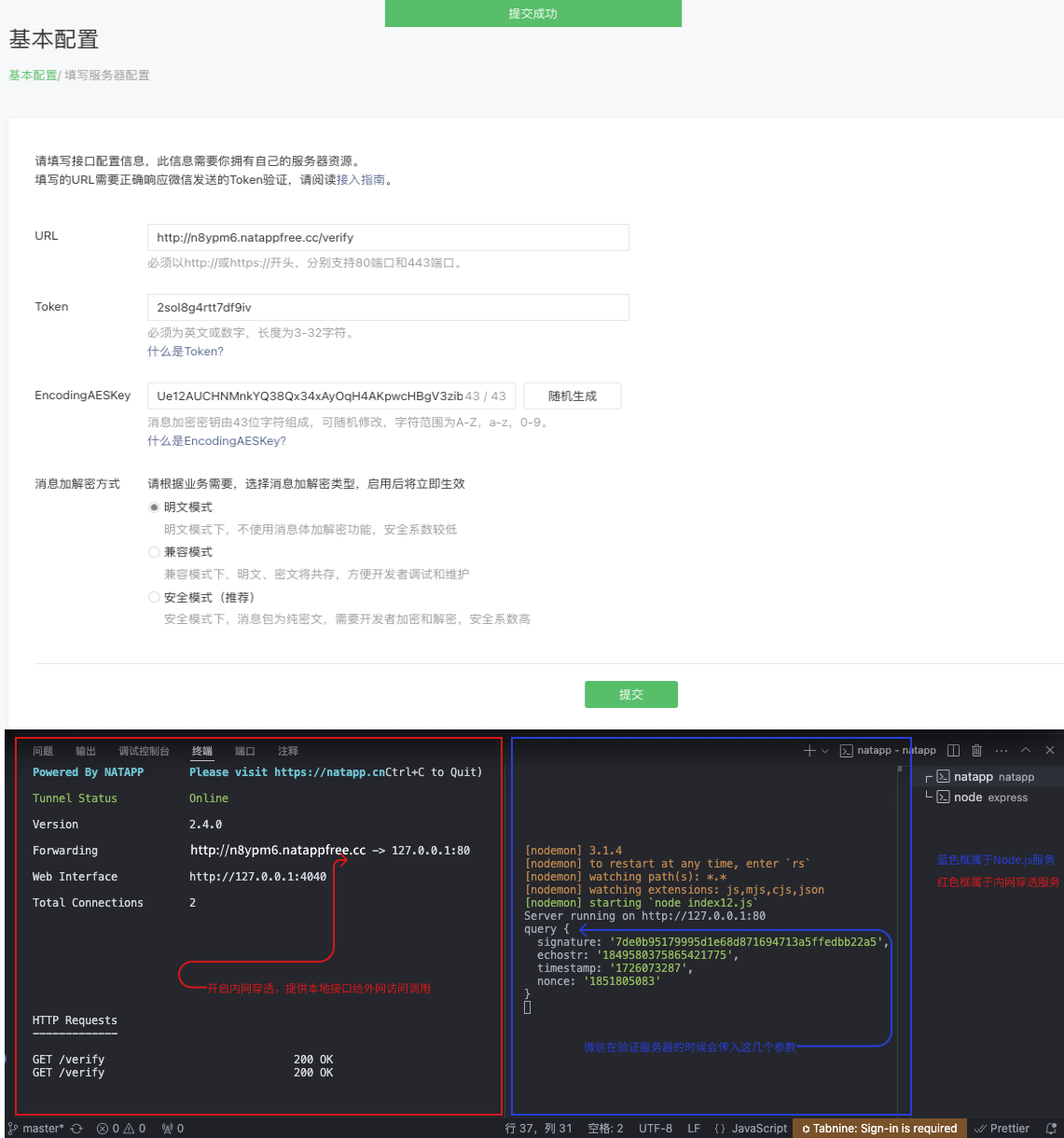Click into the URL input field

pyautogui.click(x=388, y=238)
